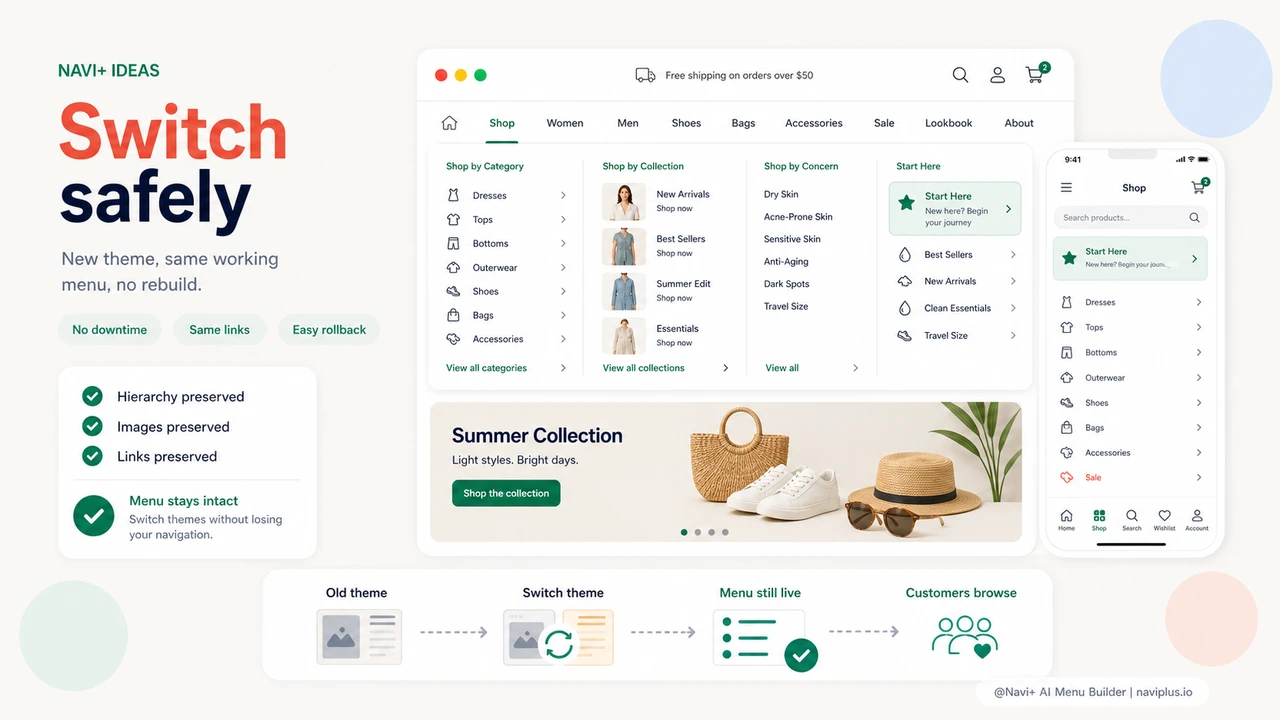Tap the Search icon on mobile bottom bar
Image resolution: width=1280 pixels, height=720 pixels.
(1131, 516)
